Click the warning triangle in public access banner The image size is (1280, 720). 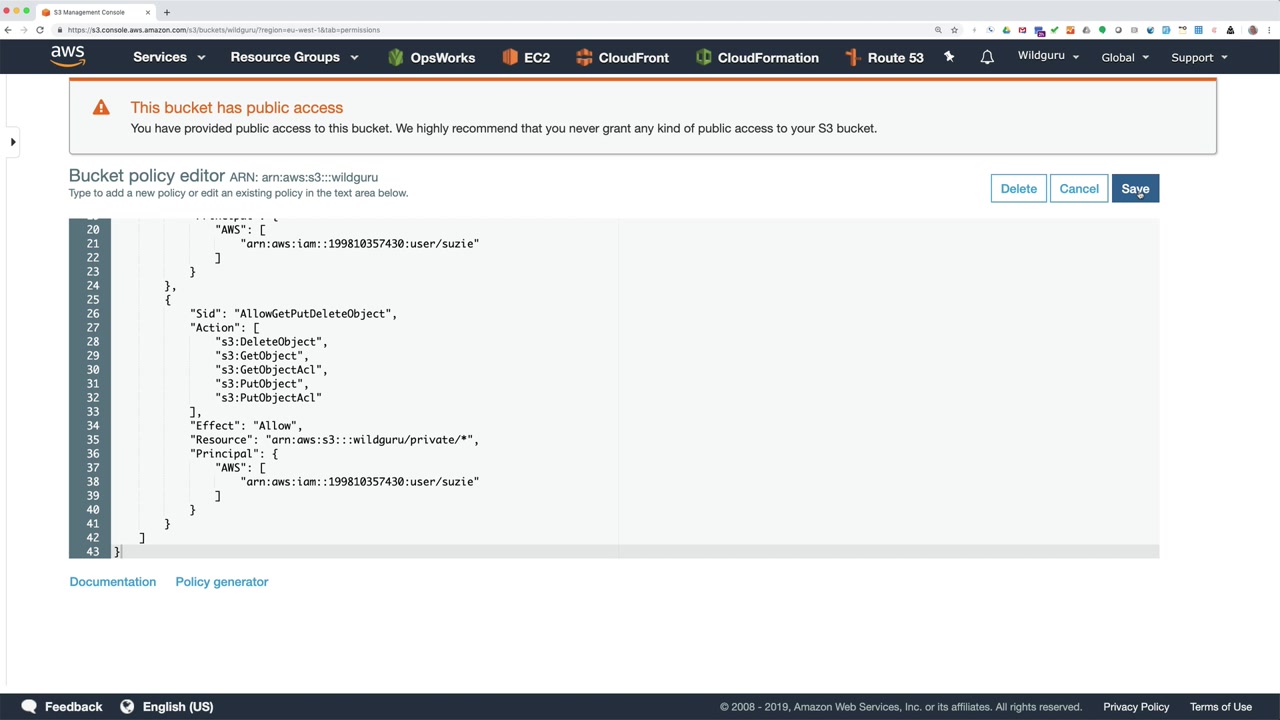click(x=101, y=107)
